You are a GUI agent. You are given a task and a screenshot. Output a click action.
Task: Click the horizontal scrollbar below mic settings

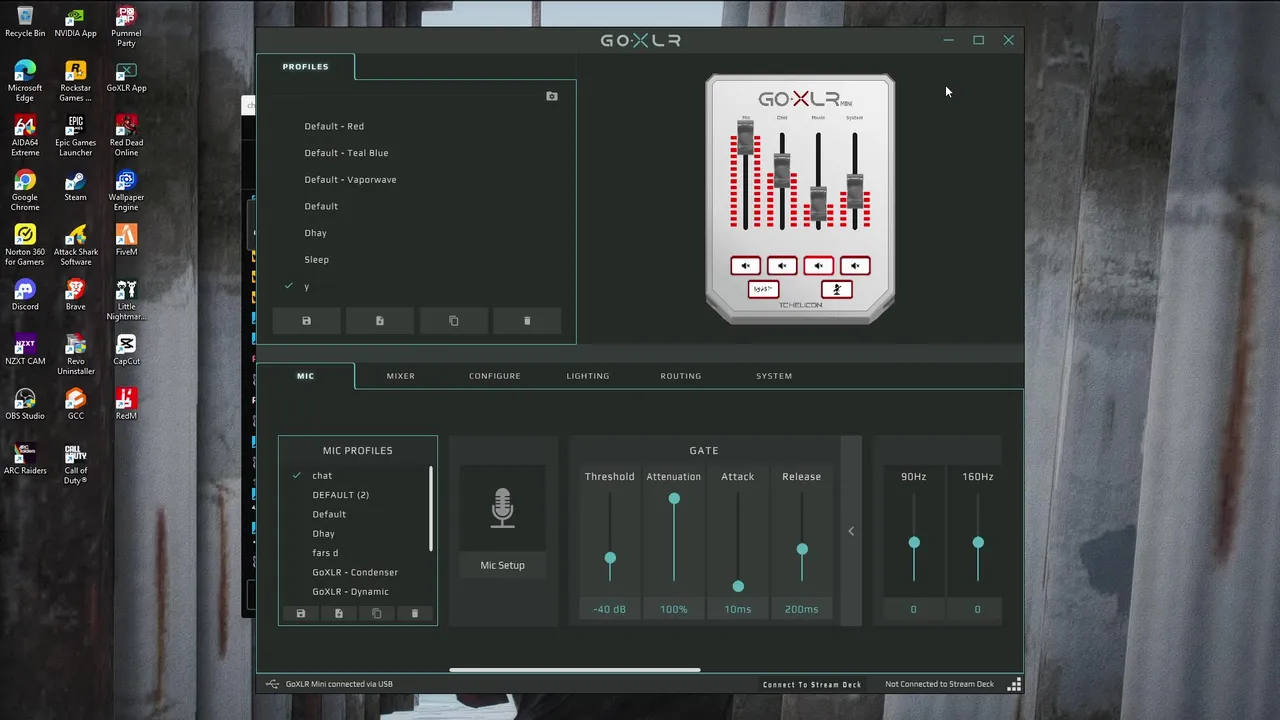(x=575, y=670)
